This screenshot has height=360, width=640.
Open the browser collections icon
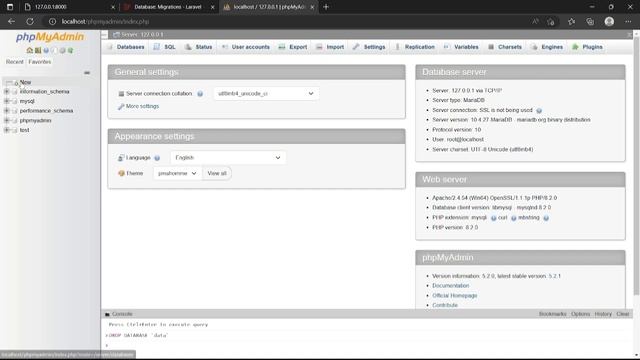[x=590, y=22]
